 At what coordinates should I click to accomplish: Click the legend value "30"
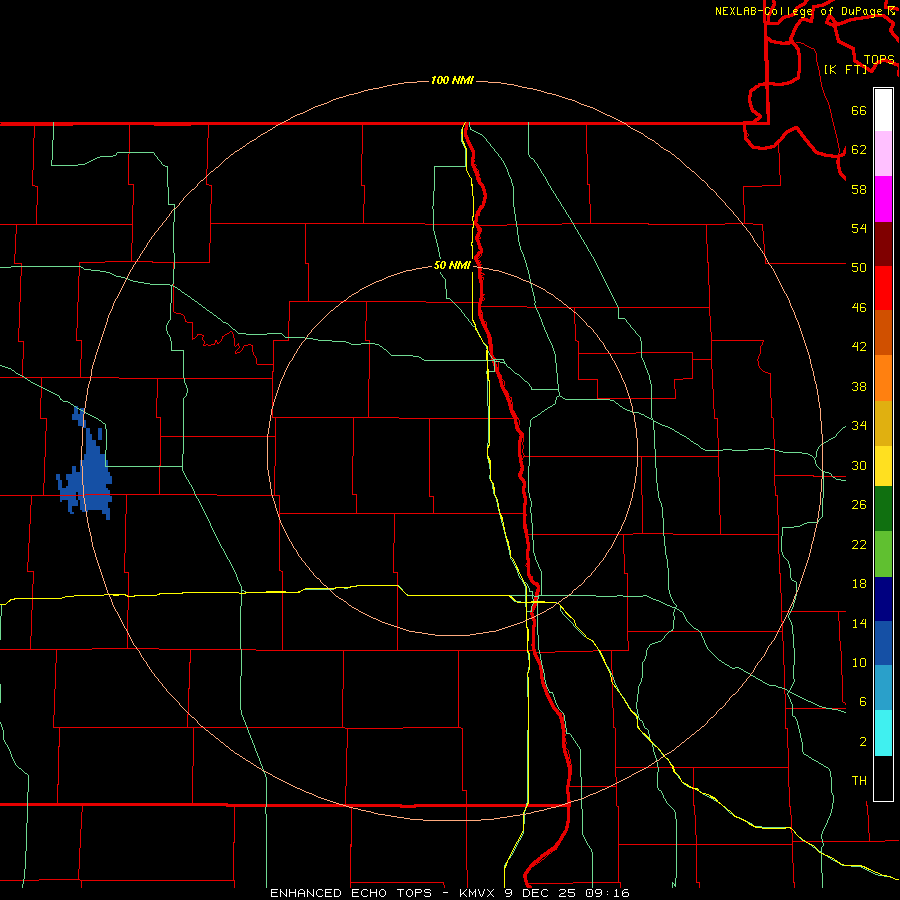pos(859,465)
